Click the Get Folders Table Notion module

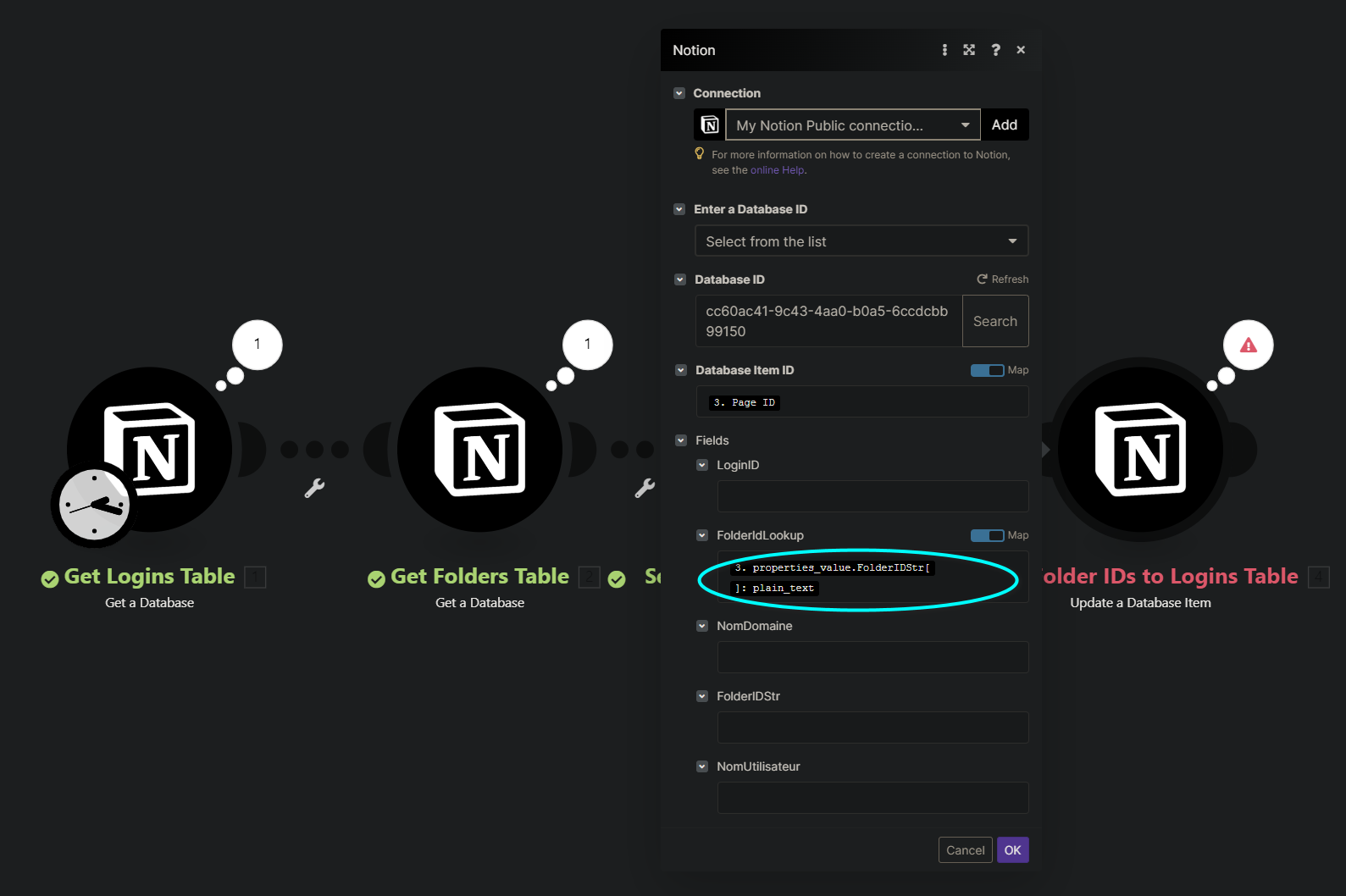pyautogui.click(x=479, y=449)
